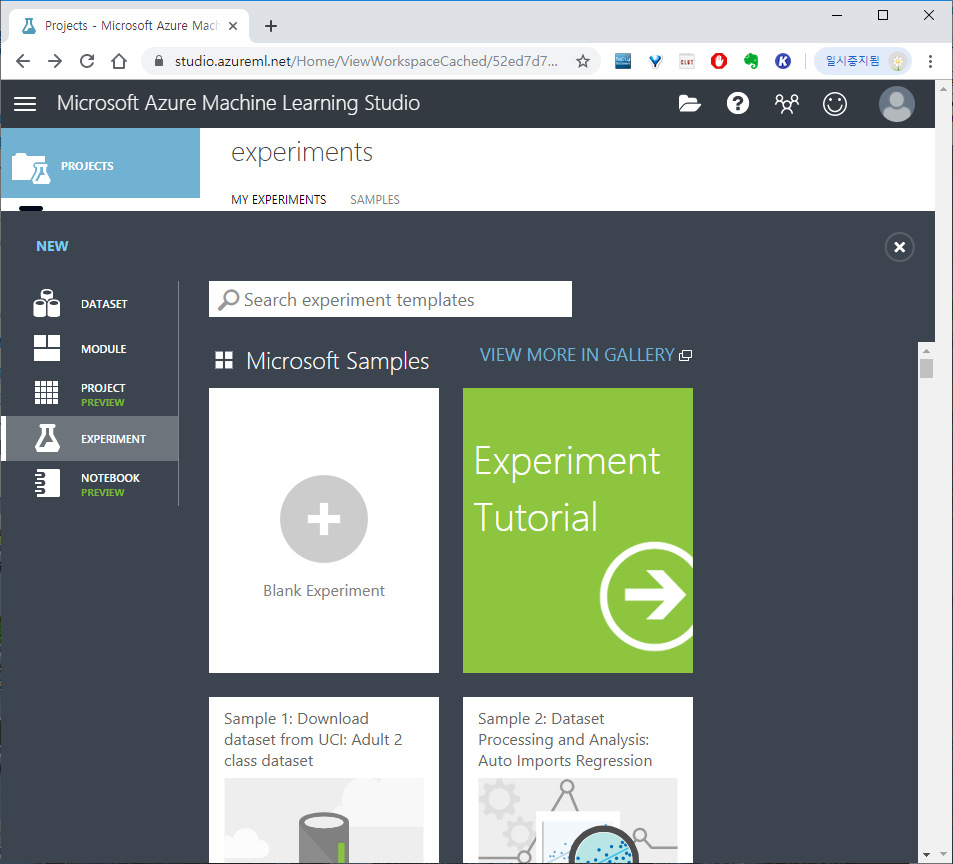Open the Chrome three-dot menu
Screen dimensions: 953x864
pos(930,61)
